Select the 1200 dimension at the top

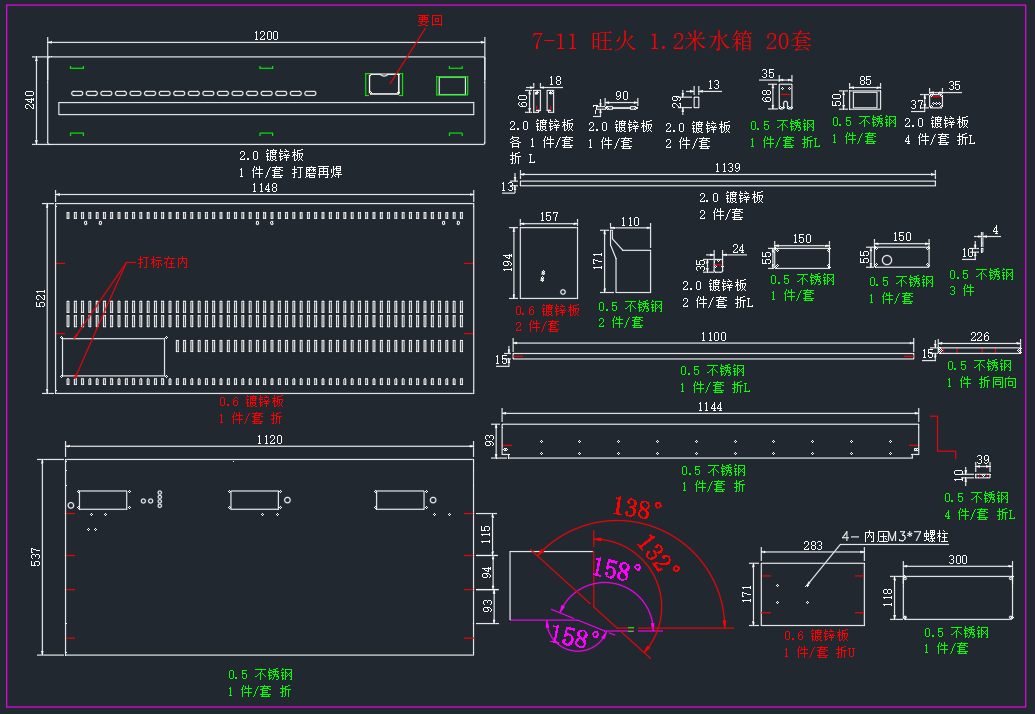point(266,36)
